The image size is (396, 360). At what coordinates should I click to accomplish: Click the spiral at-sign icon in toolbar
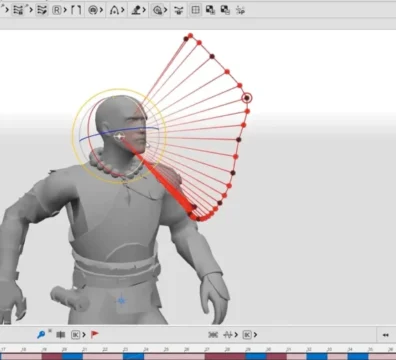pyautogui.click(x=93, y=10)
